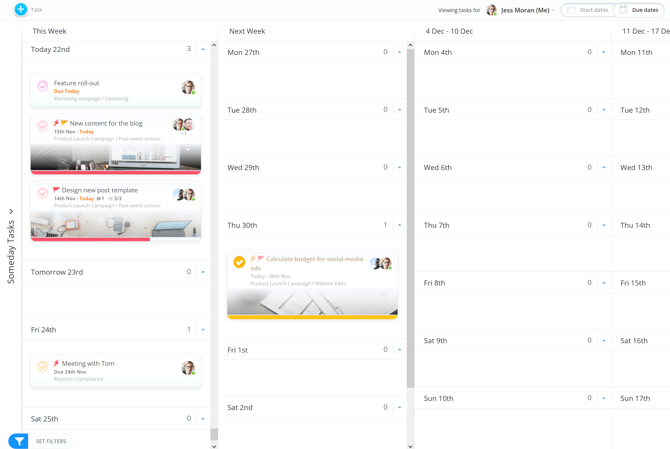The image size is (670, 449).
Task: Click comment count icon on Design new post template
Action: coord(100,199)
